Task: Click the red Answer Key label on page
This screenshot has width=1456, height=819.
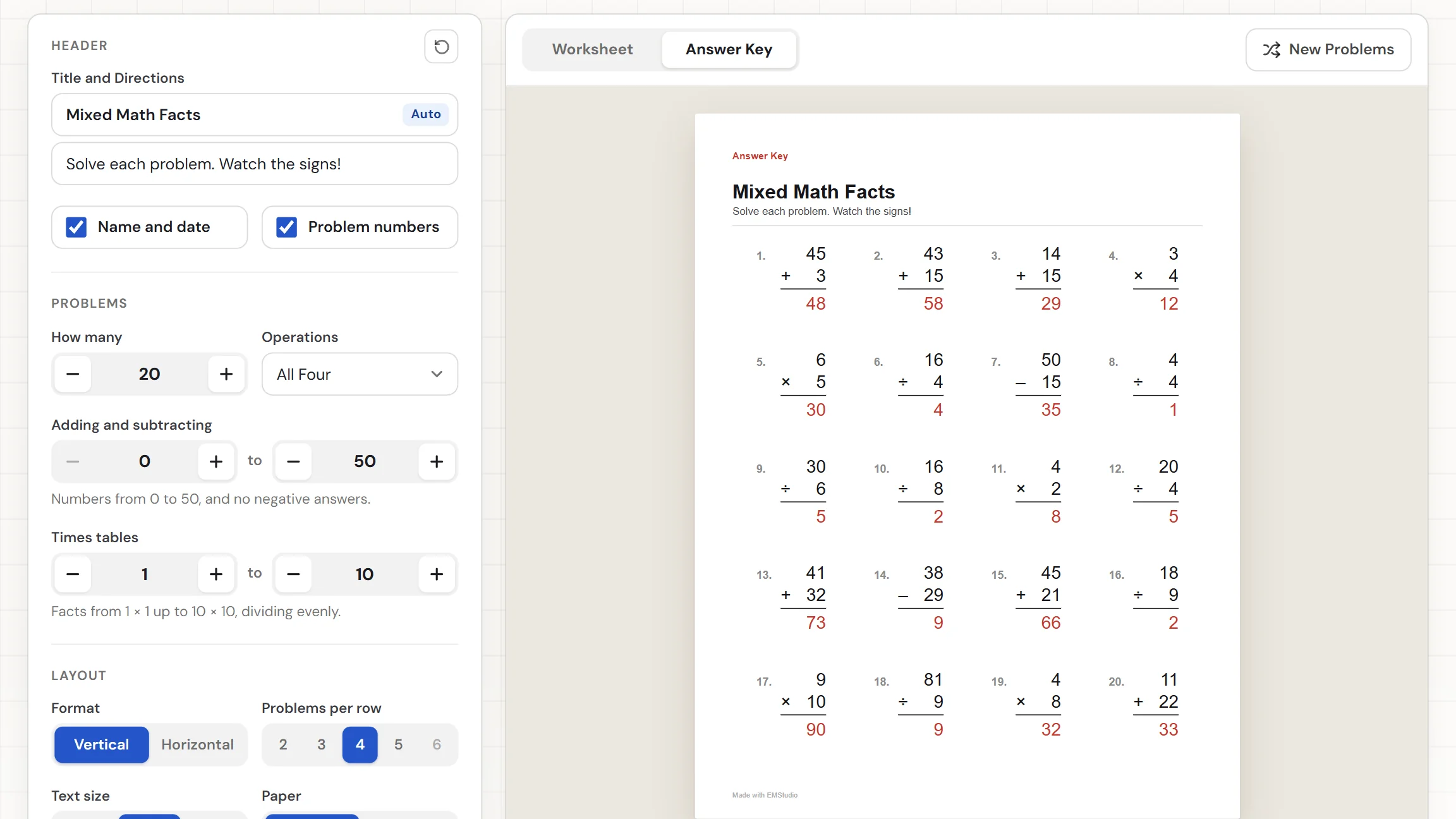Action: (x=760, y=156)
